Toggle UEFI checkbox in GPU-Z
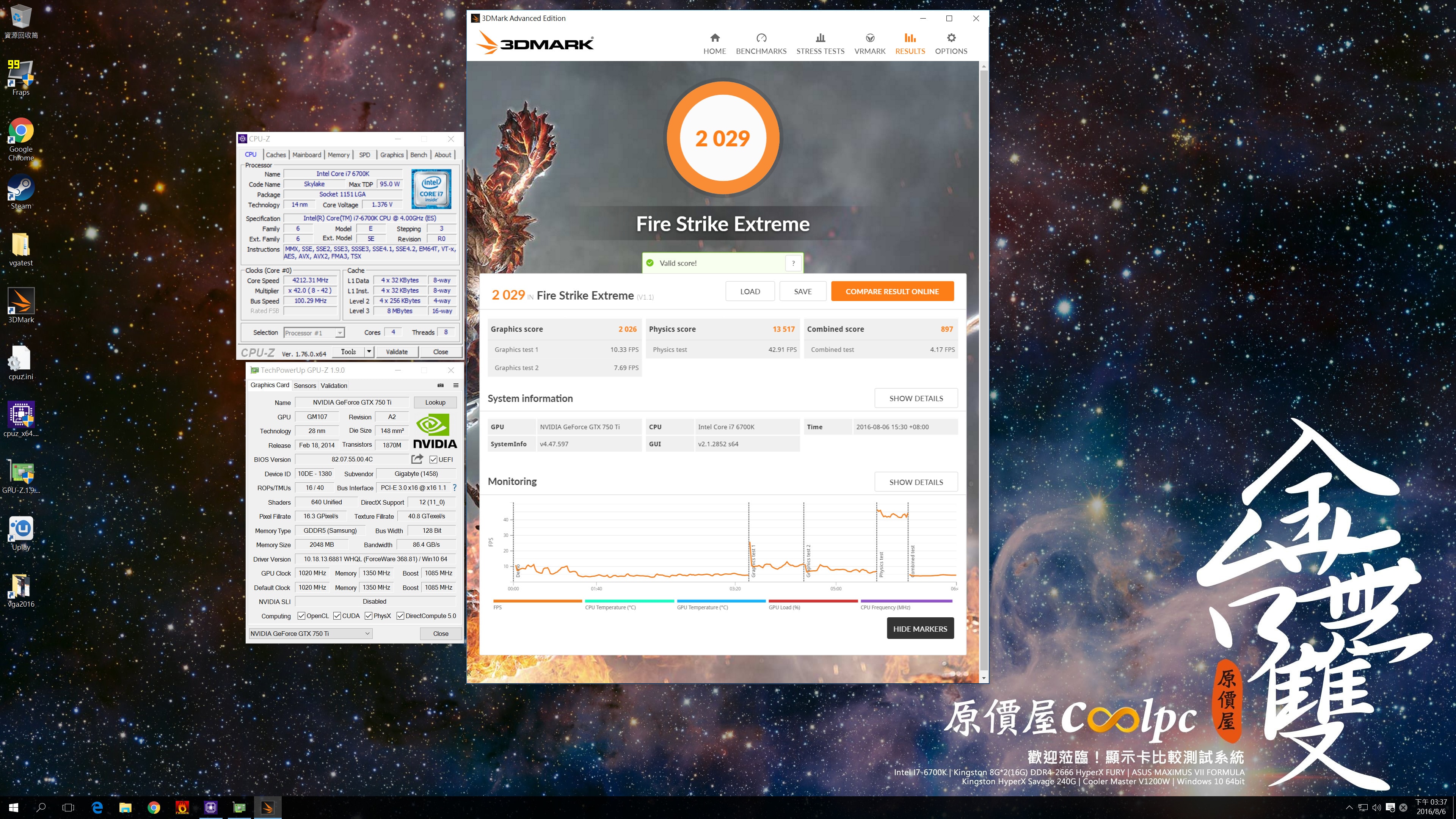The height and width of the screenshot is (819, 1456). click(x=433, y=460)
